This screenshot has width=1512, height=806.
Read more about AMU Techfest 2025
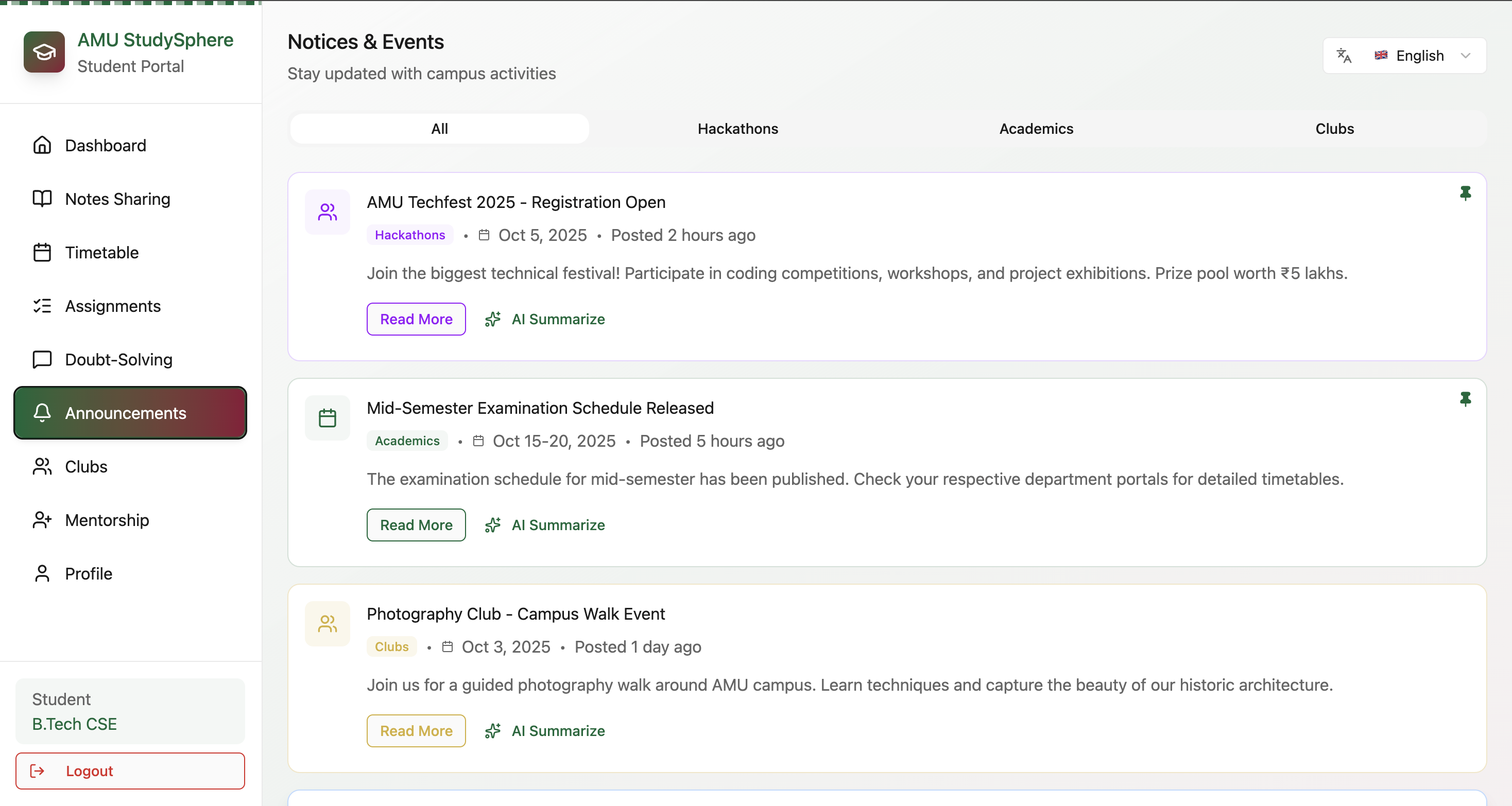point(416,319)
